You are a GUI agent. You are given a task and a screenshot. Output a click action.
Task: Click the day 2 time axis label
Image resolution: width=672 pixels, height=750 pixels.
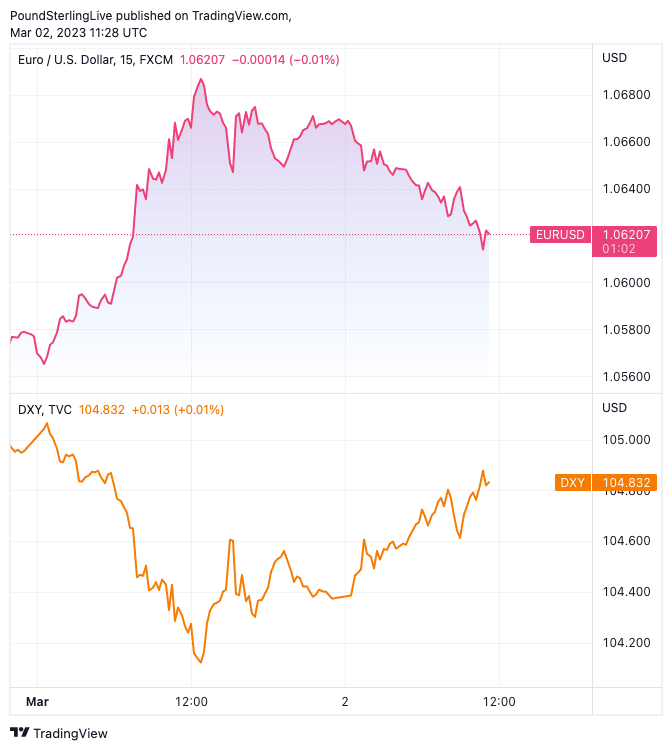(x=345, y=702)
